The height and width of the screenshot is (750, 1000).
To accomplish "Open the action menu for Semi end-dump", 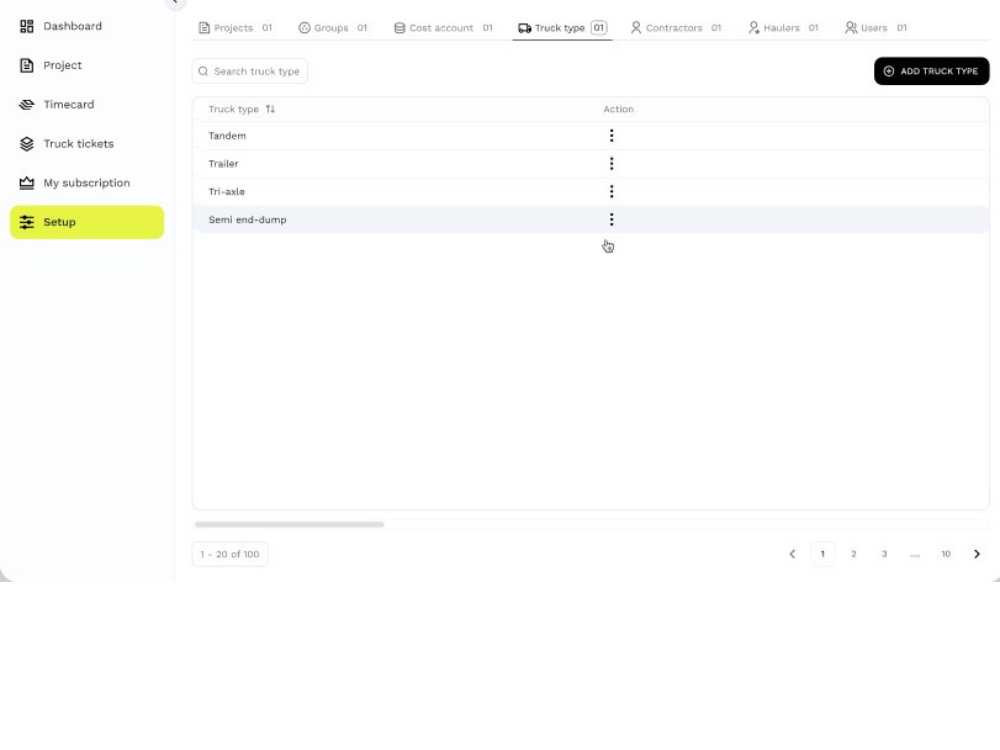I will click(611, 219).
